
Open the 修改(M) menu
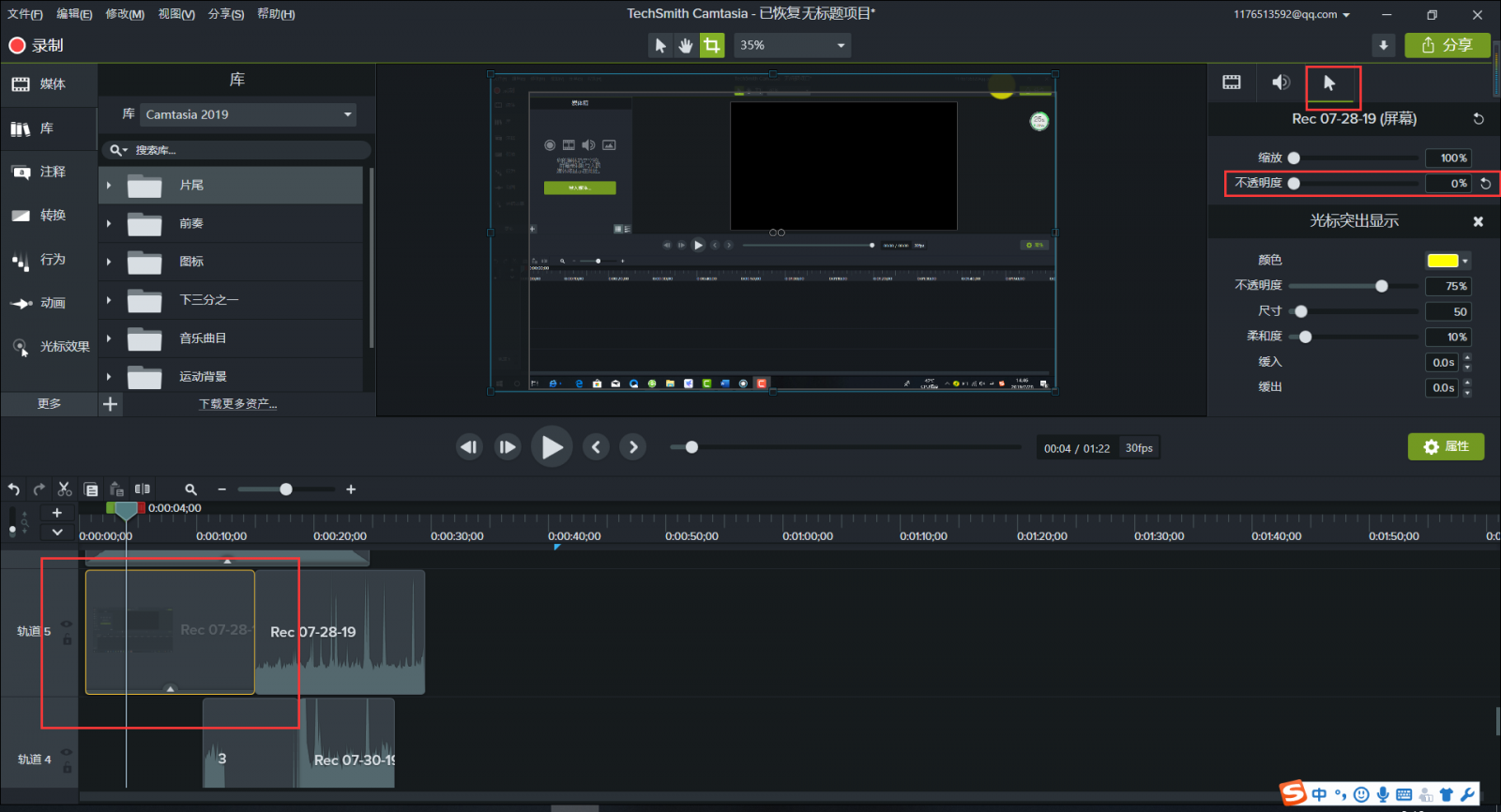point(125,14)
